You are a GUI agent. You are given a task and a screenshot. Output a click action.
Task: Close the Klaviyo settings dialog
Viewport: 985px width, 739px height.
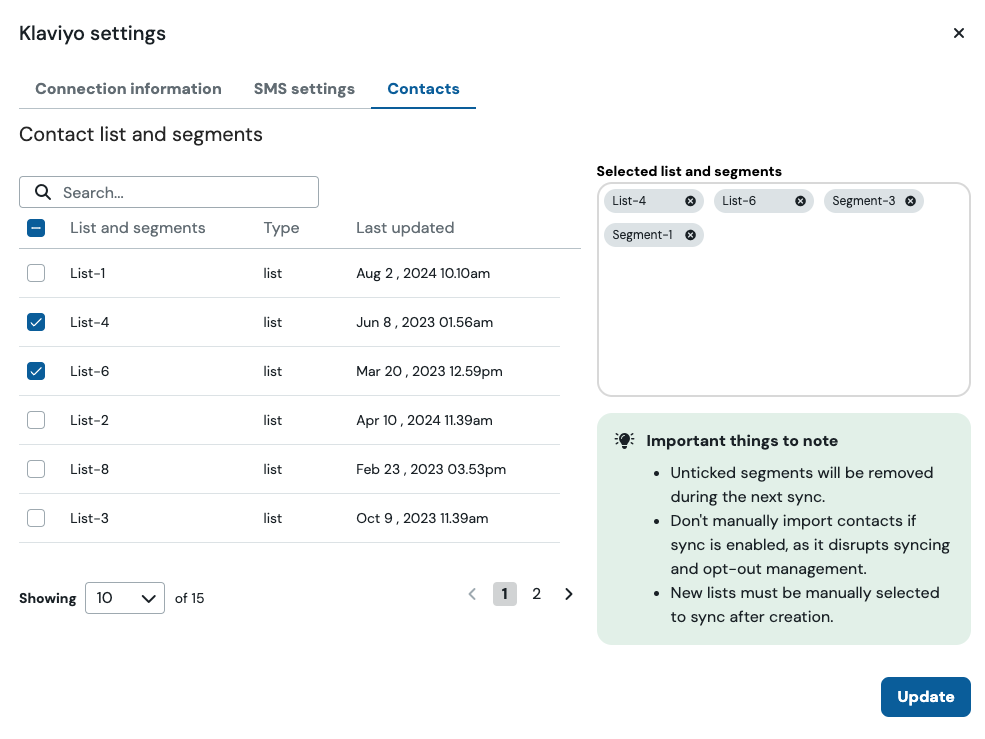pyautogui.click(x=959, y=33)
